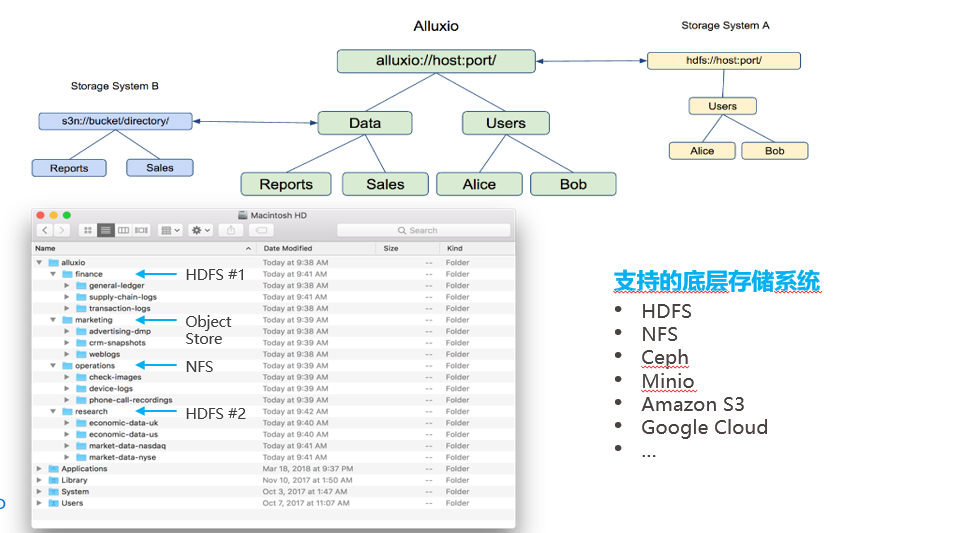This screenshot has height=533, width=967.
Task: Click the alluxio folder icon
Action: tap(54, 262)
